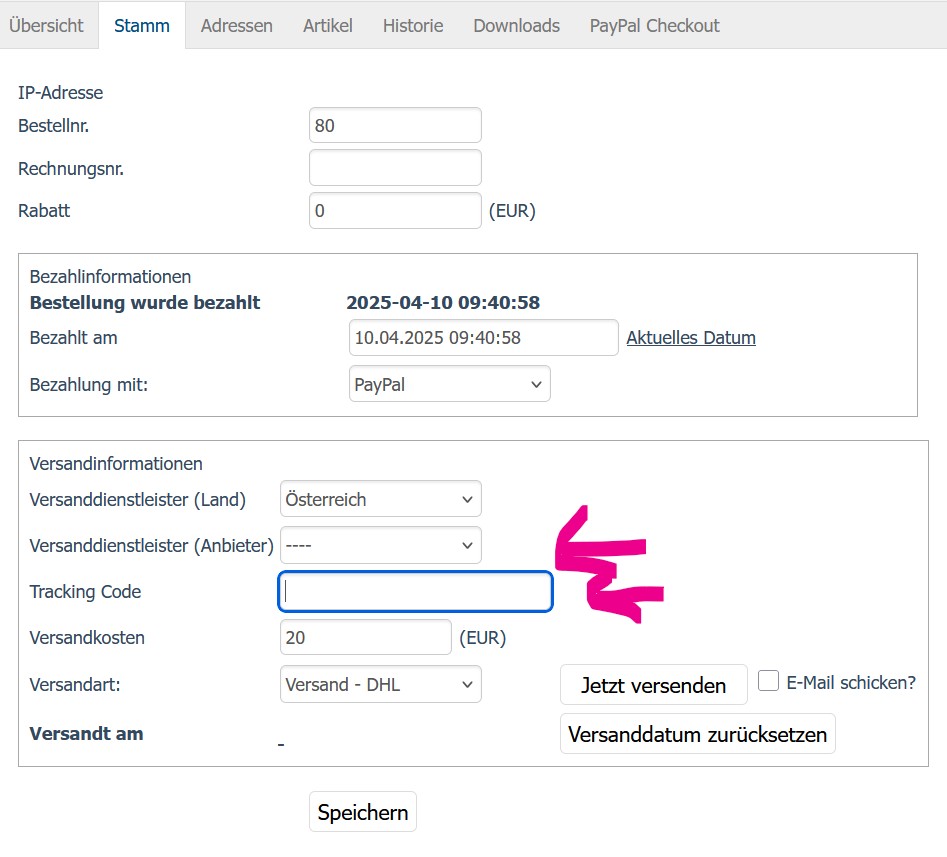Image resolution: width=947 pixels, height=857 pixels.
Task: Click the Aktuelles Datum link
Action: (691, 338)
